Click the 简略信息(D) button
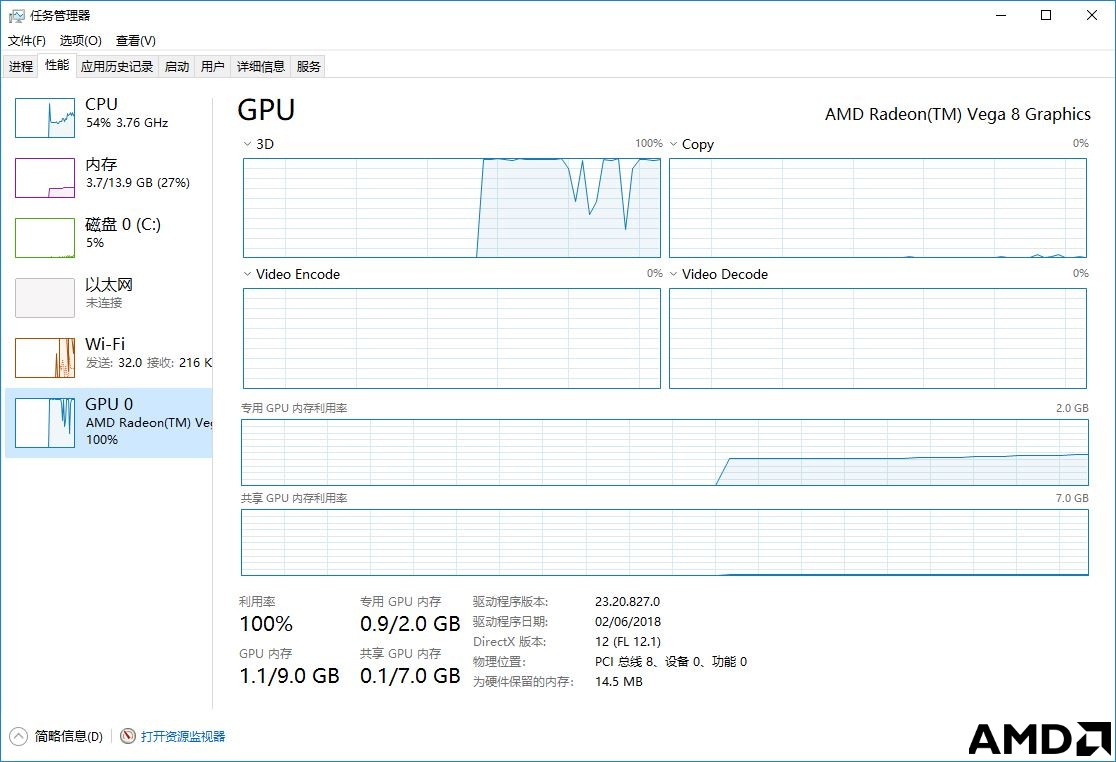1116x762 pixels. (x=68, y=736)
